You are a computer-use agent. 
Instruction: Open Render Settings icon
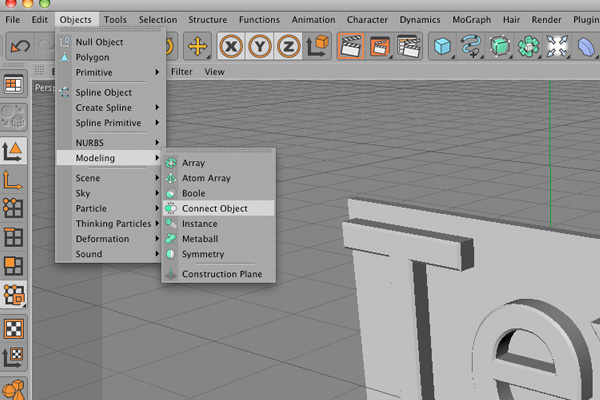[408, 46]
